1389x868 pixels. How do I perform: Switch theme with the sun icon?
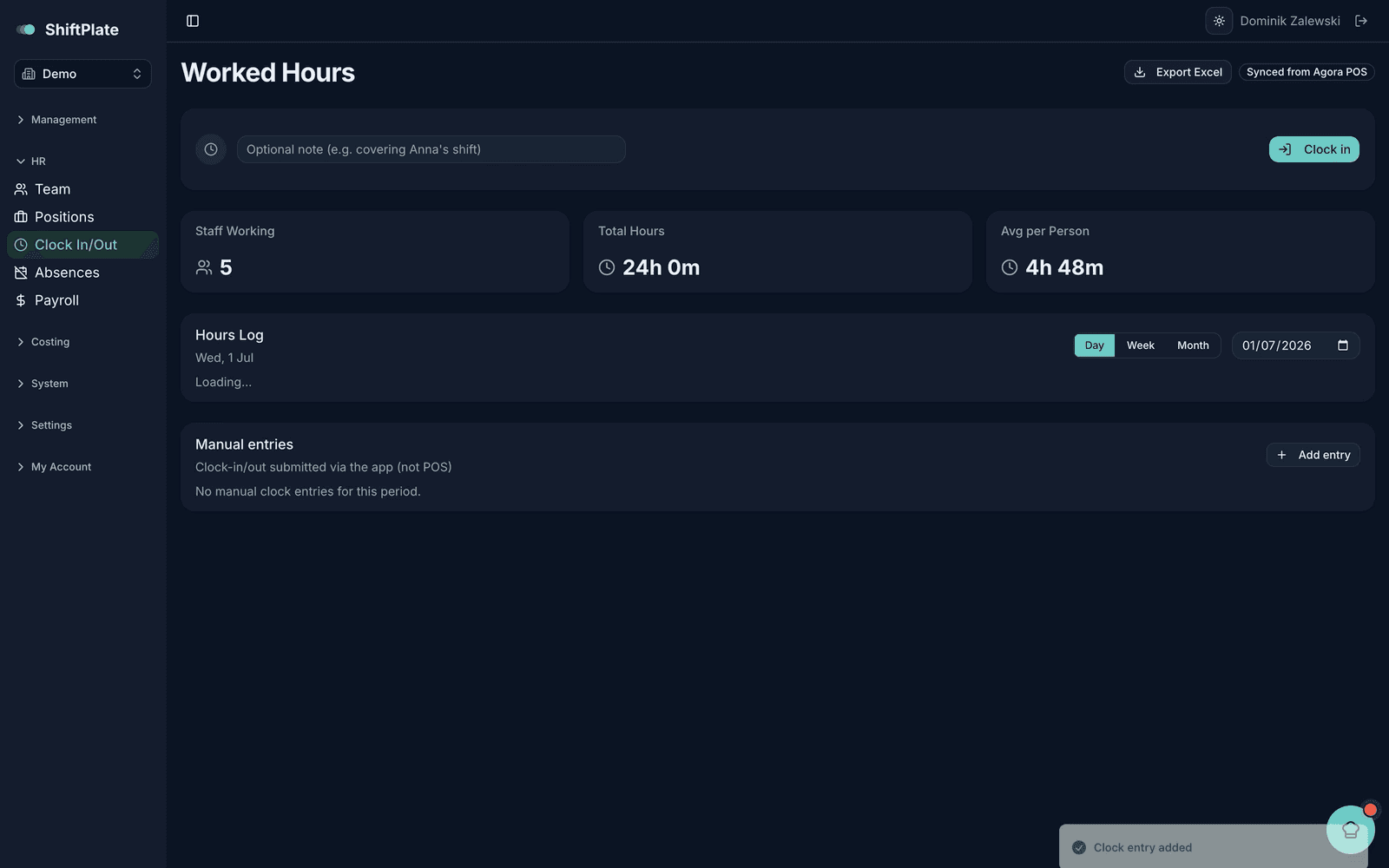pos(1219,21)
